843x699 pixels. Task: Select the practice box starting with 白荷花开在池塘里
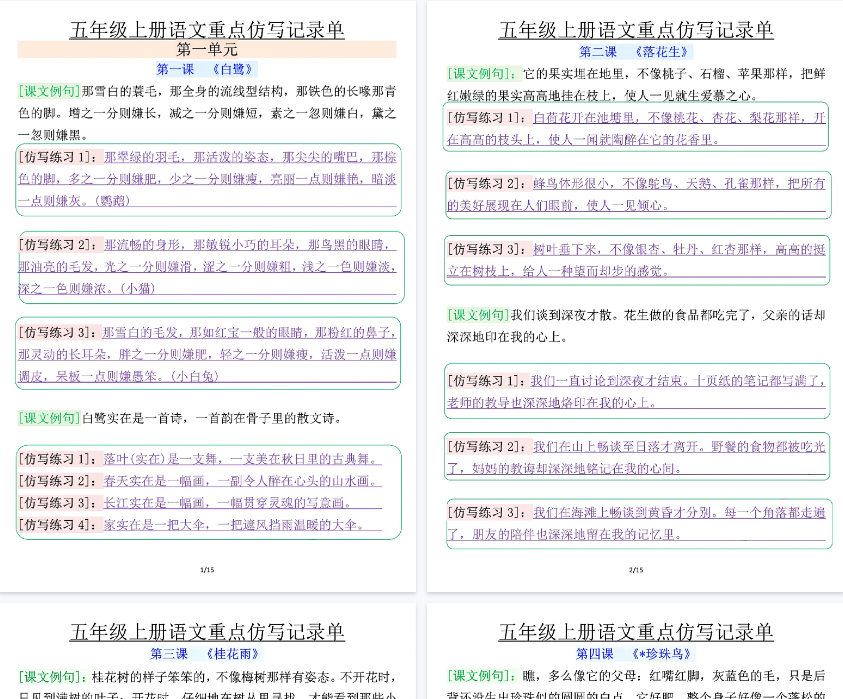(x=637, y=128)
